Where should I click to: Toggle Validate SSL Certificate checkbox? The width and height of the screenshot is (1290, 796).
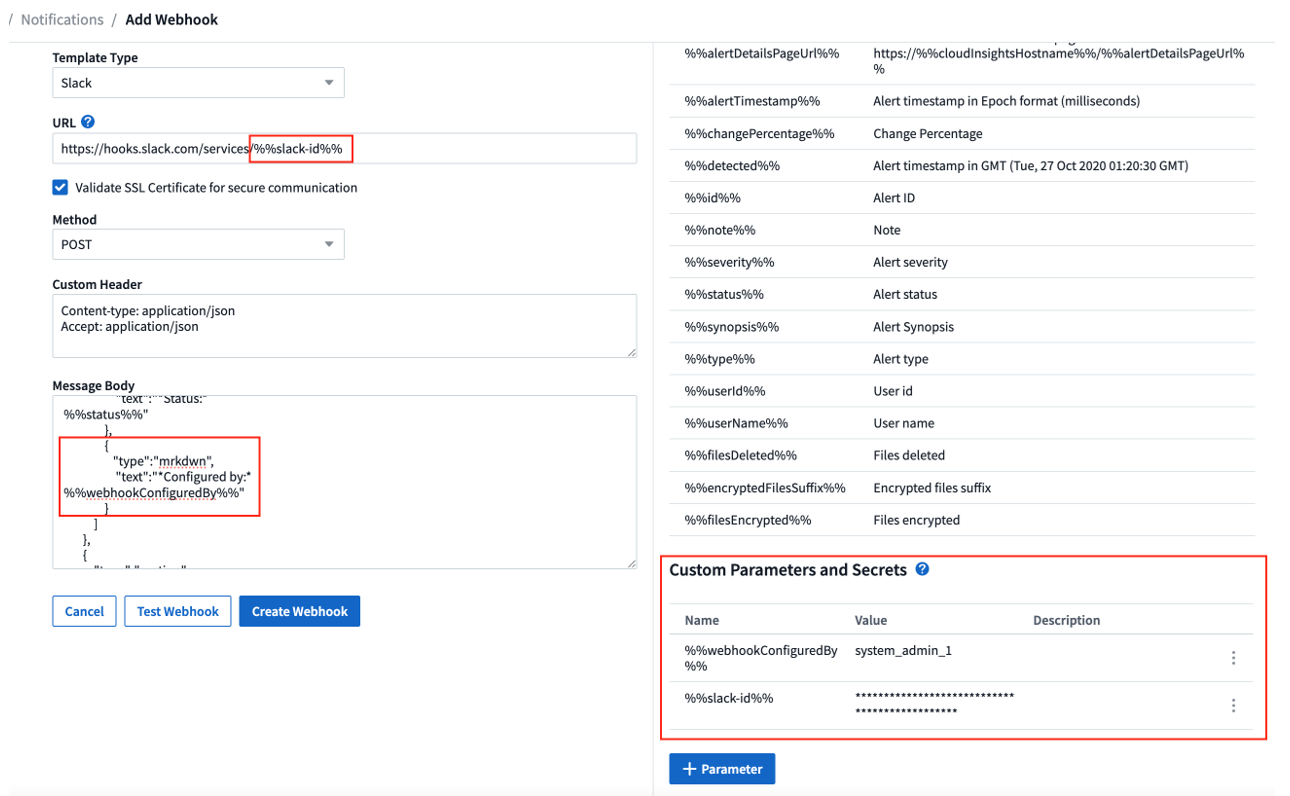pyautogui.click(x=61, y=187)
